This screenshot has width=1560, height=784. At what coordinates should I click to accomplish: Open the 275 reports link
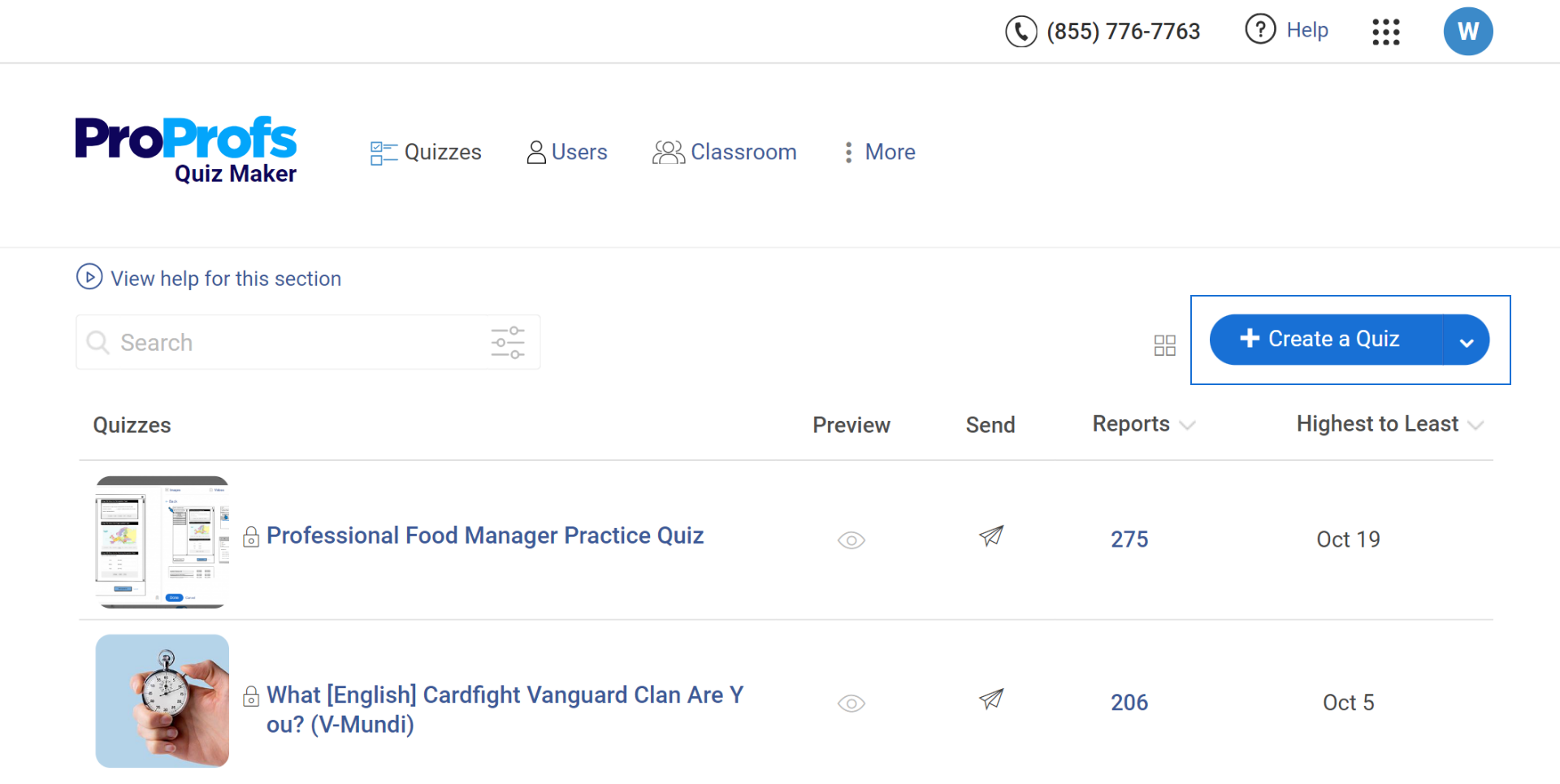pyautogui.click(x=1129, y=539)
